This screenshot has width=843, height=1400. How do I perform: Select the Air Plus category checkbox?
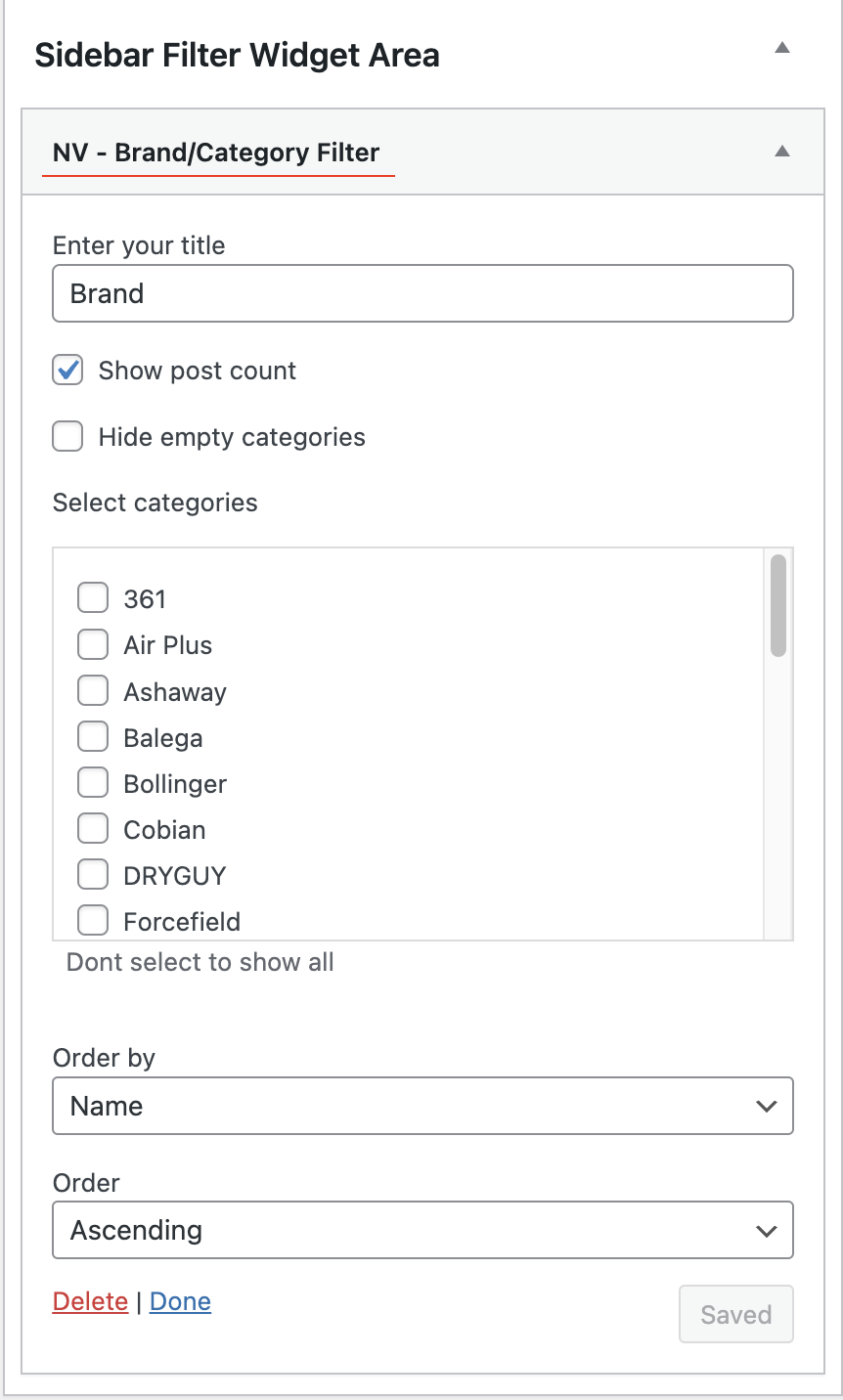click(93, 645)
